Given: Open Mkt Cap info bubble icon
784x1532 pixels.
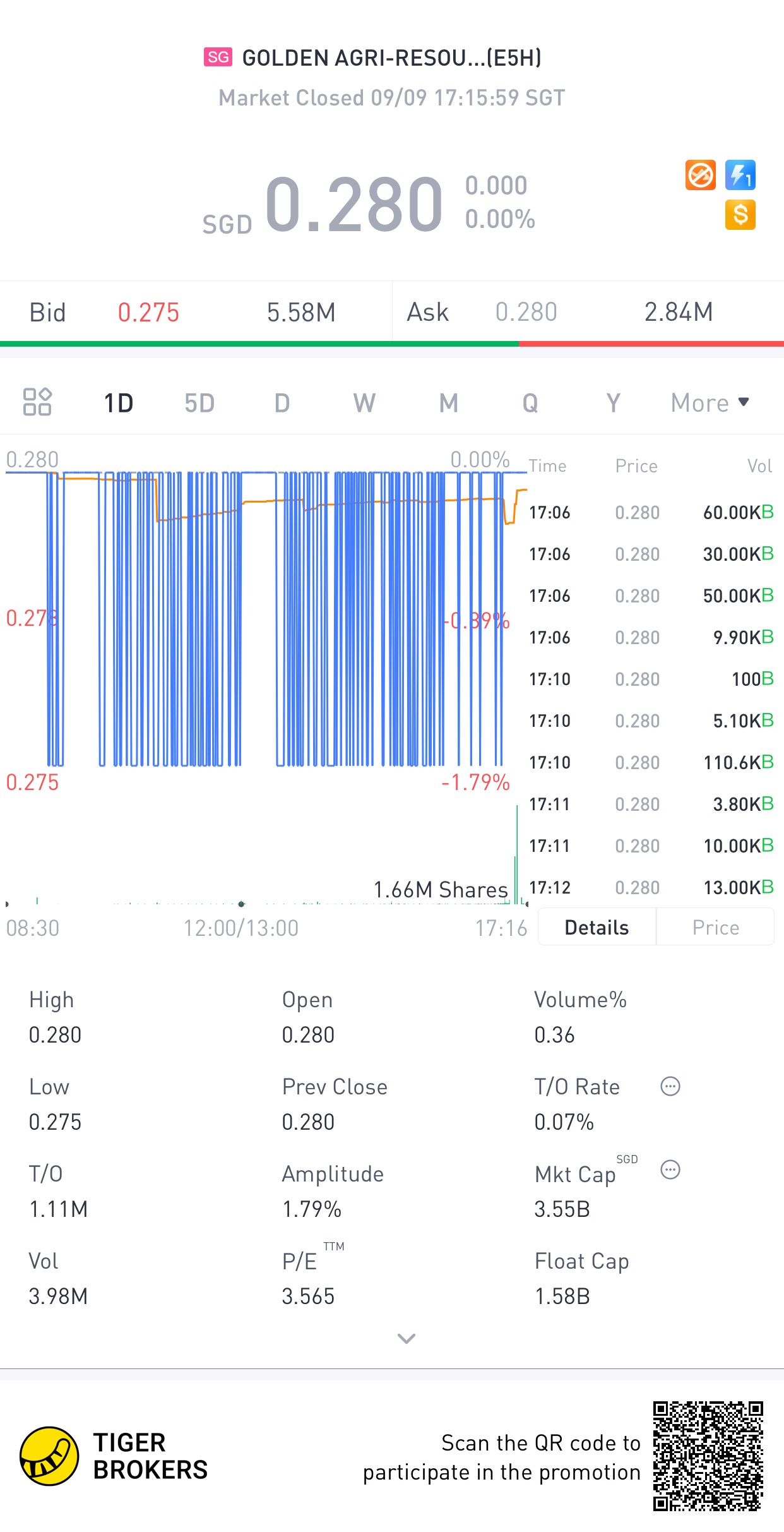Looking at the screenshot, I should 670,1170.
